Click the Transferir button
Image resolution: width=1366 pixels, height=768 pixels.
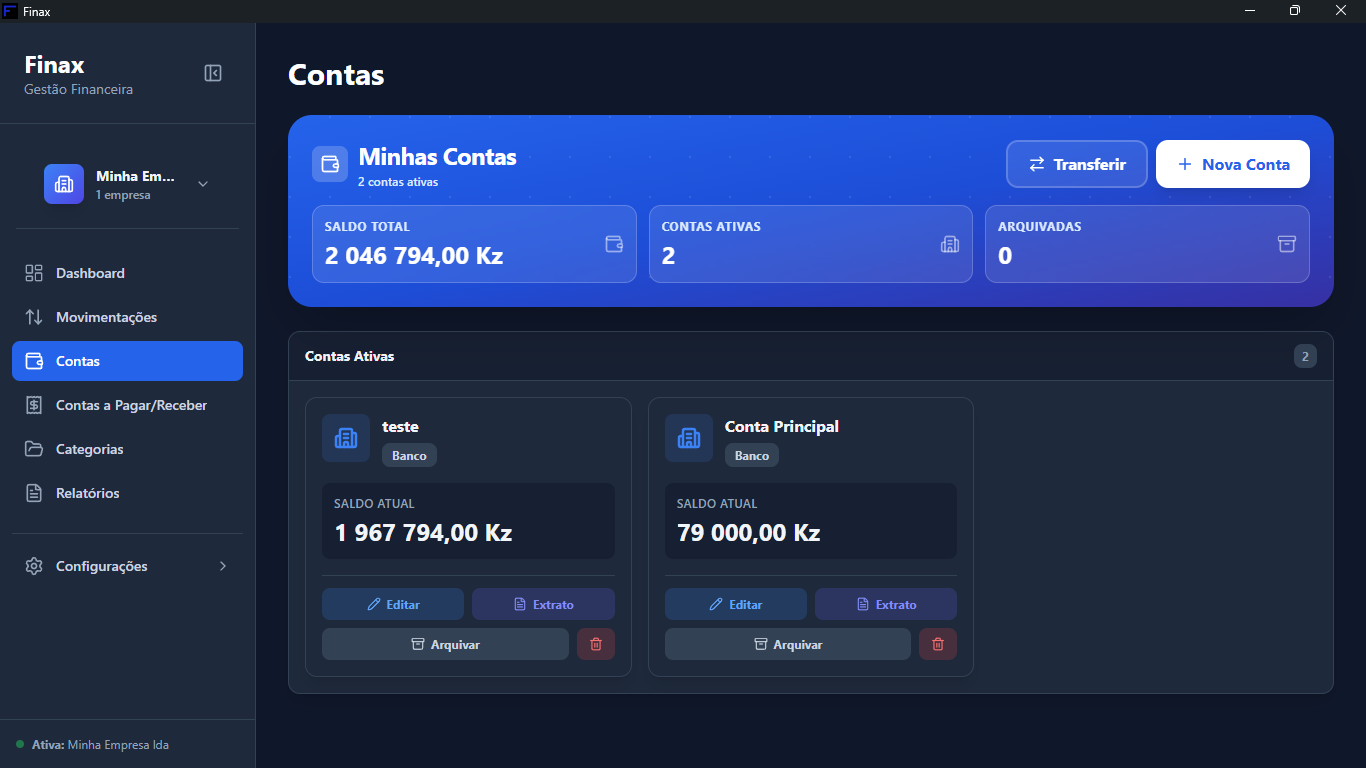pyautogui.click(x=1077, y=164)
